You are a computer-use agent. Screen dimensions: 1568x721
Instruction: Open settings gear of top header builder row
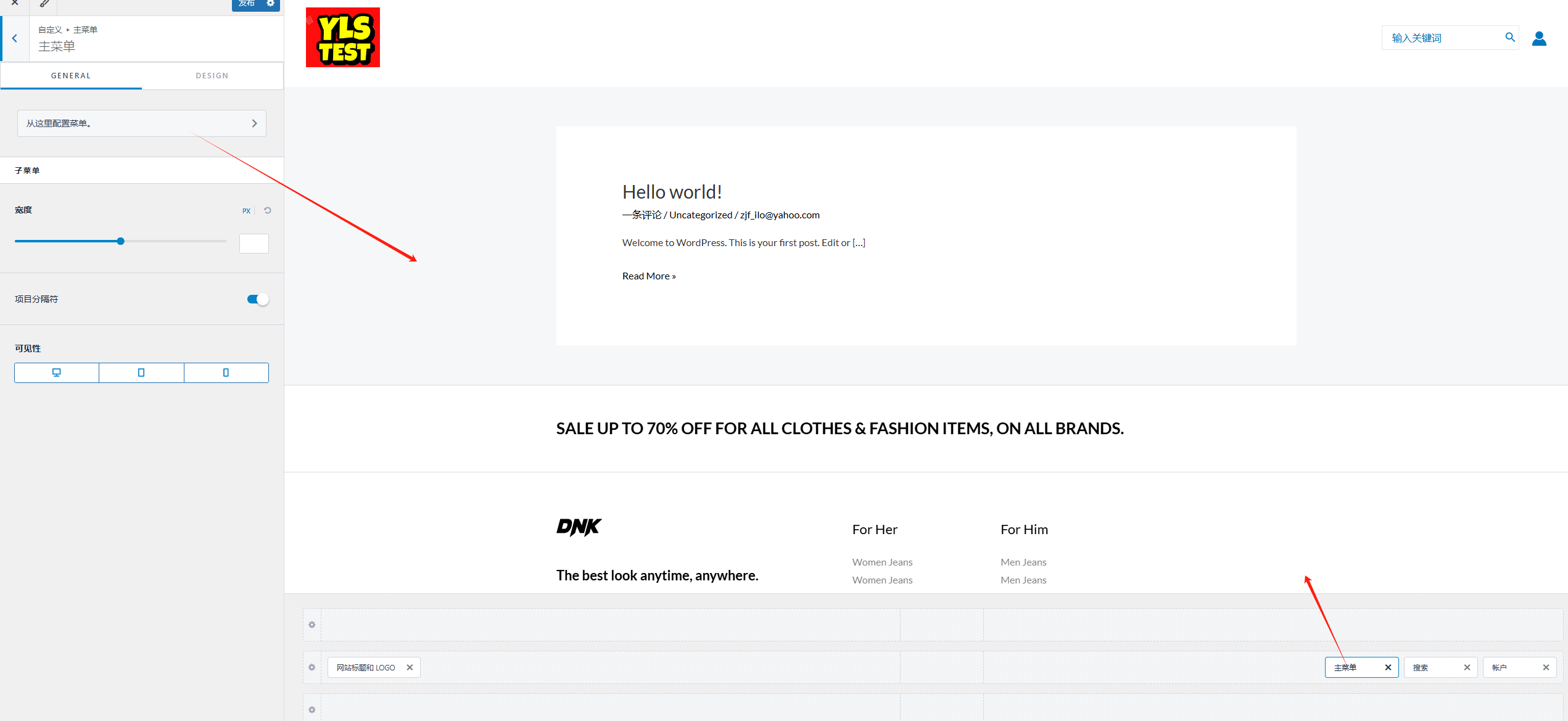(312, 625)
